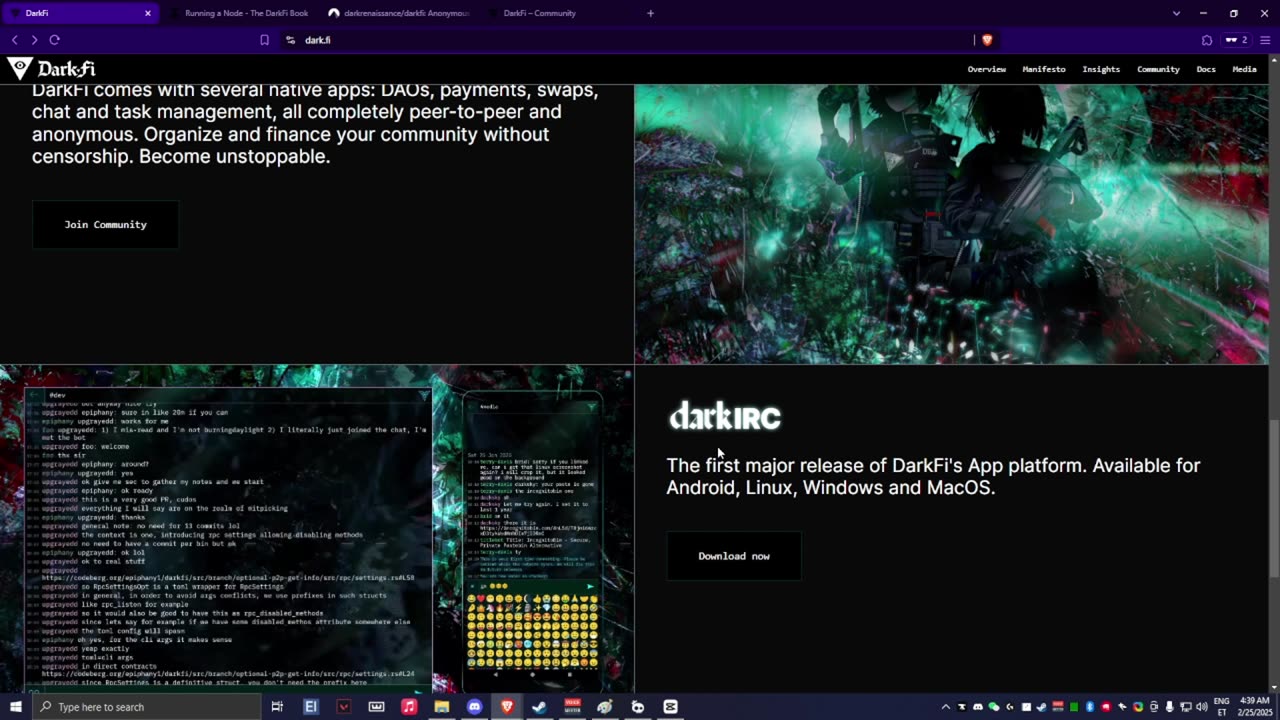Click the Join Community button
This screenshot has height=720, width=1280.
pos(106,224)
